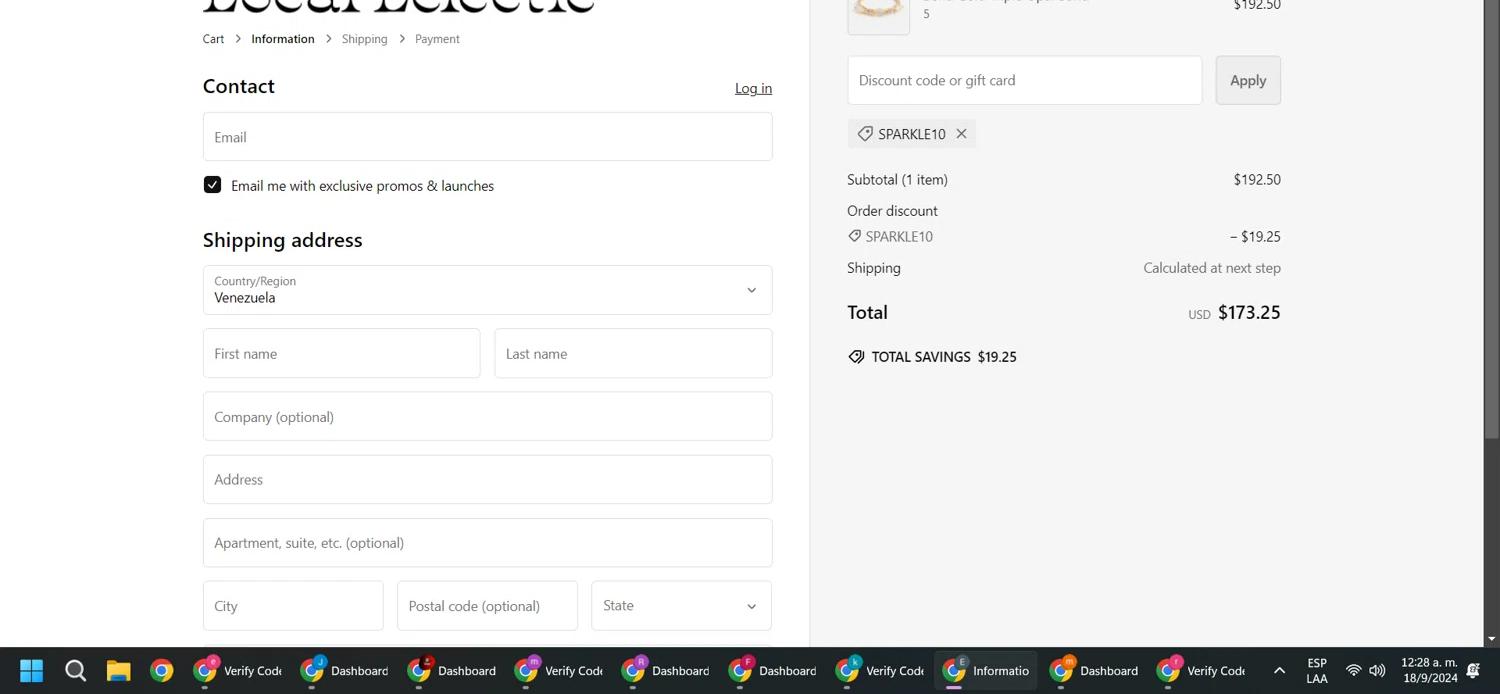Remove the SPARKLE10 discount code tag
Viewport: 1500px width, 694px height.
[961, 134]
